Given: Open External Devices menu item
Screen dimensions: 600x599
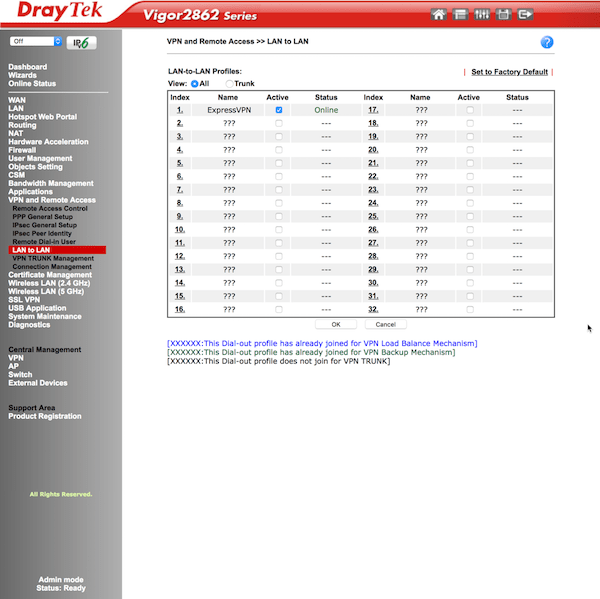Looking at the screenshot, I should 38,383.
